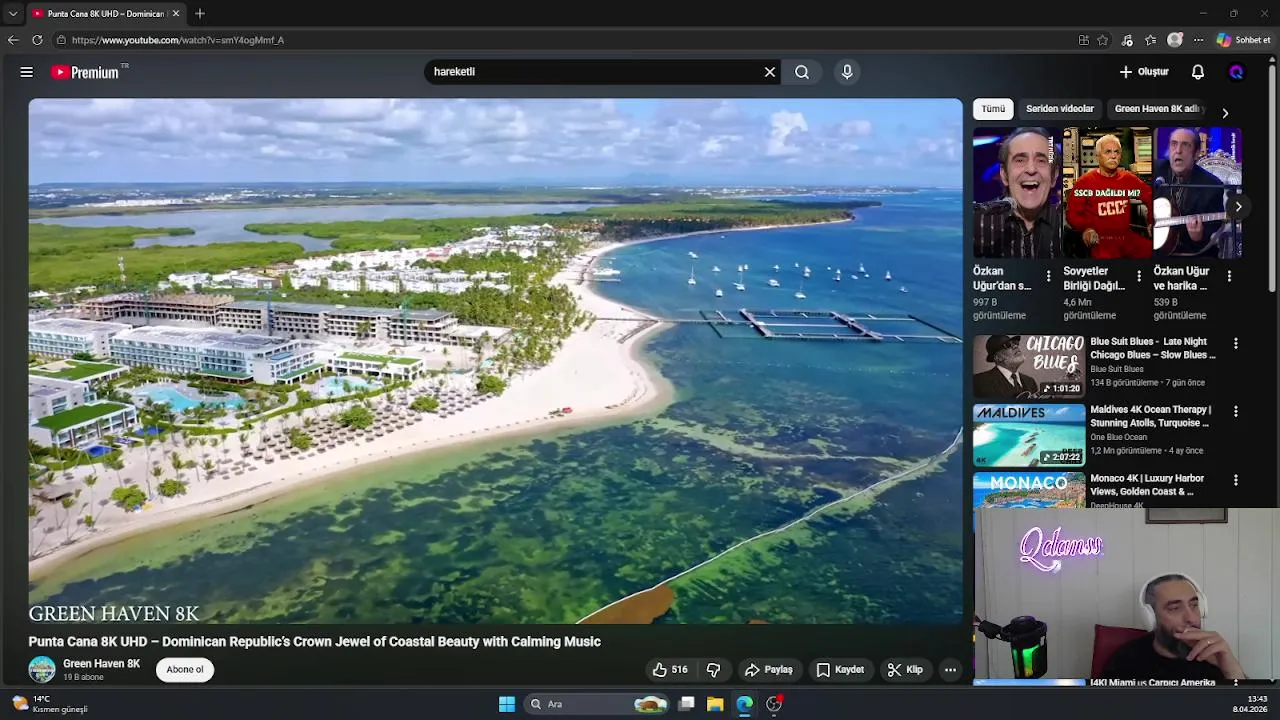Open Blue Suit Blues video thumbnail
The height and width of the screenshot is (720, 1280).
click(1029, 366)
